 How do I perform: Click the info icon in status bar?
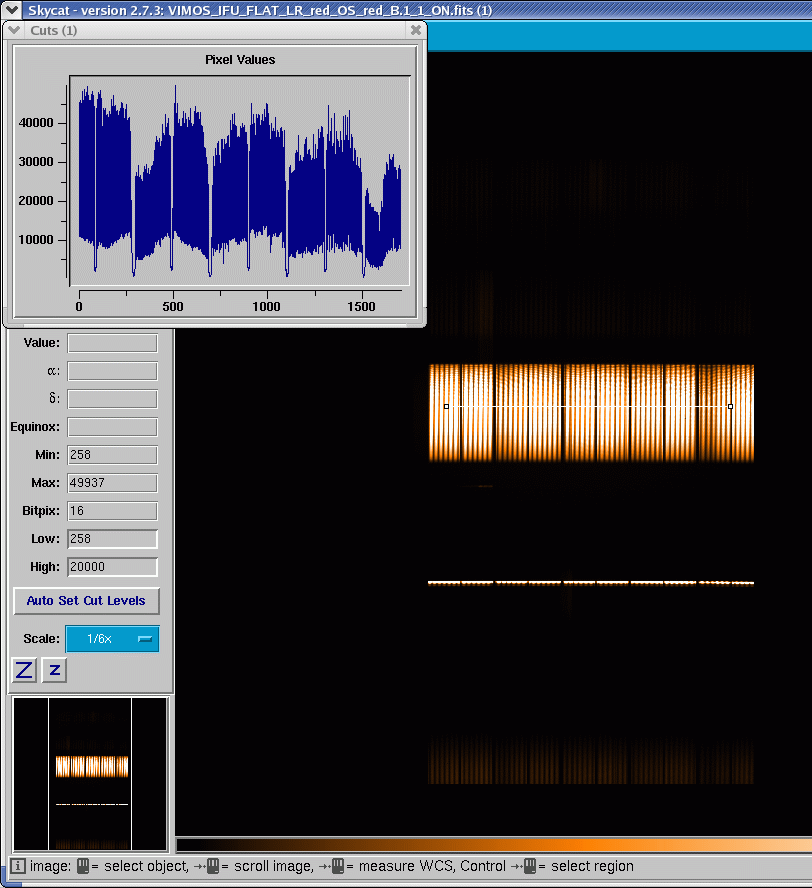click(x=18, y=866)
